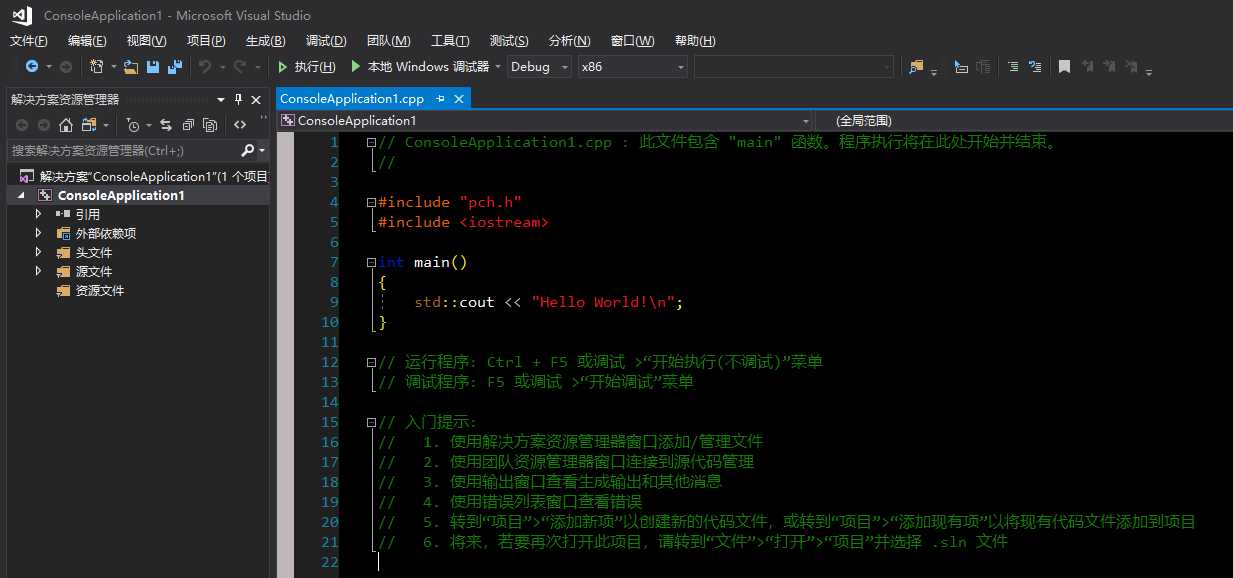Save the current file with the single-disk icon
Image resolution: width=1233 pixels, height=578 pixels.
pyautogui.click(x=153, y=67)
